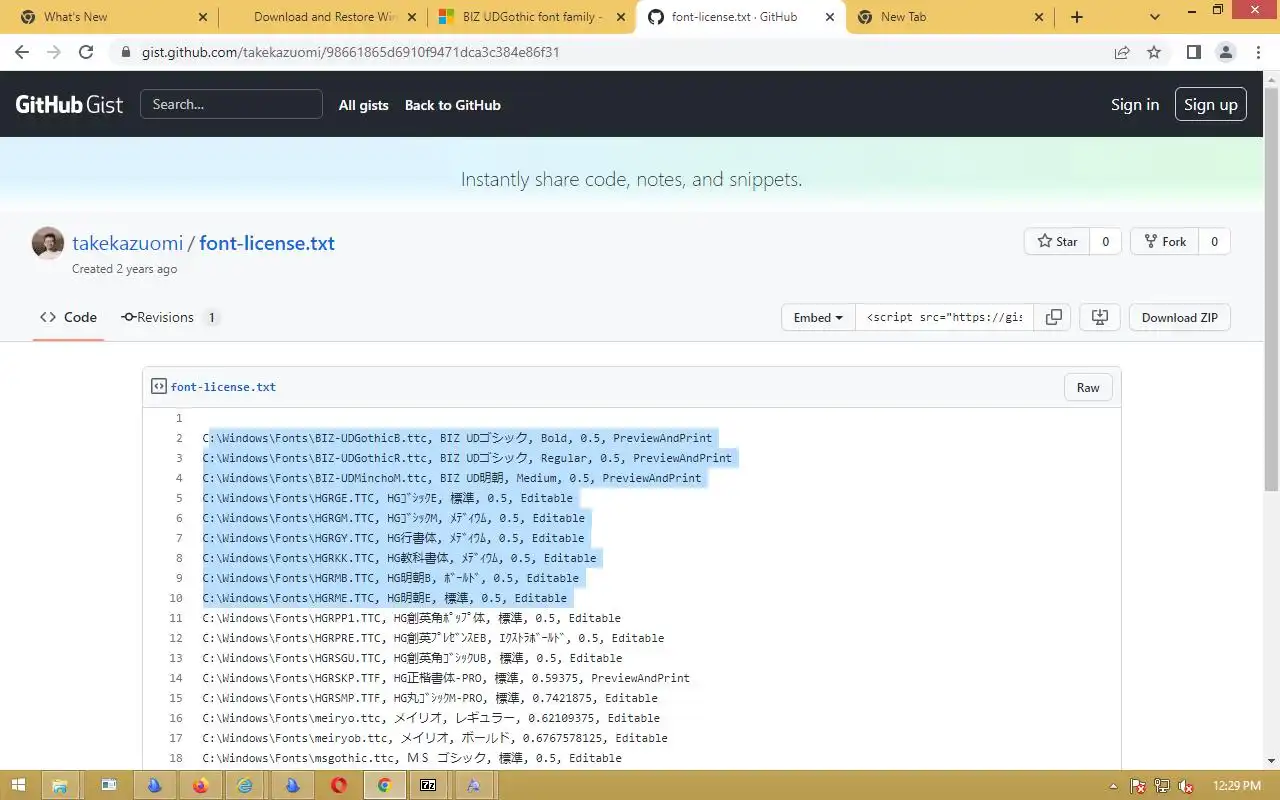1280x800 pixels.
Task: Open the browser side panel icon
Action: [x=1193, y=52]
